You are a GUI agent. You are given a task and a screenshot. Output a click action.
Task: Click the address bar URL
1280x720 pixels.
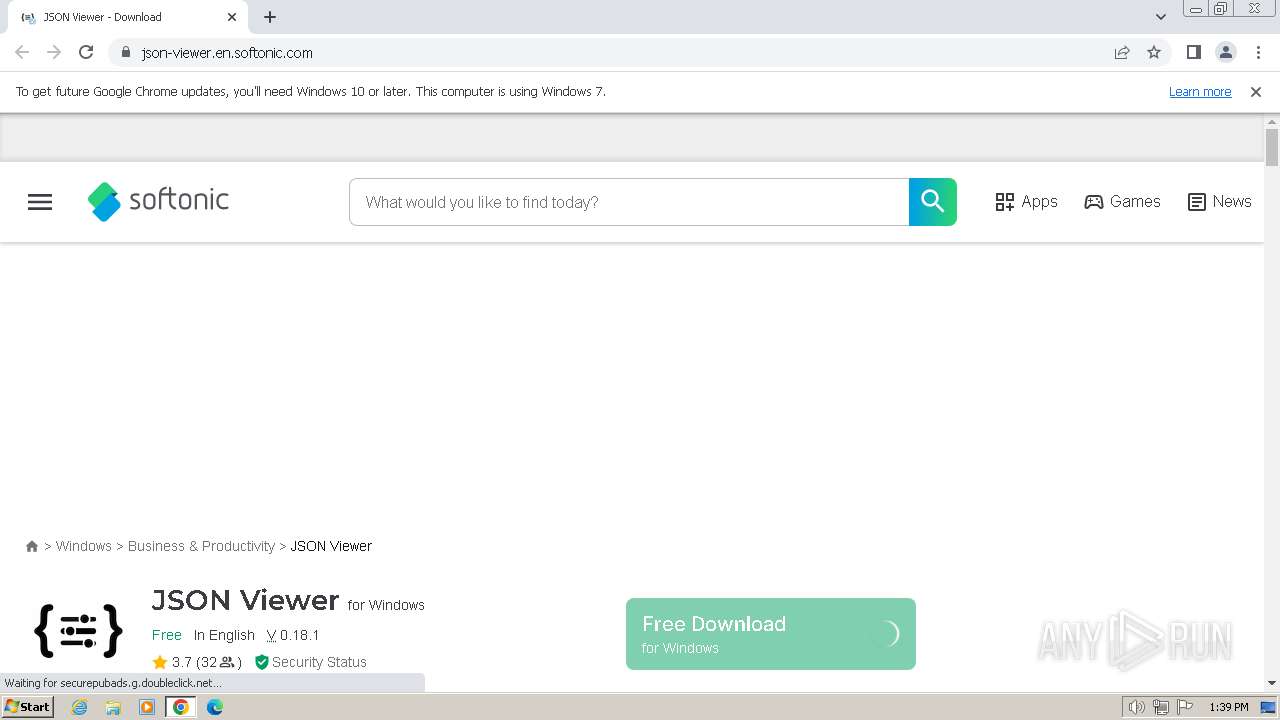tap(227, 53)
